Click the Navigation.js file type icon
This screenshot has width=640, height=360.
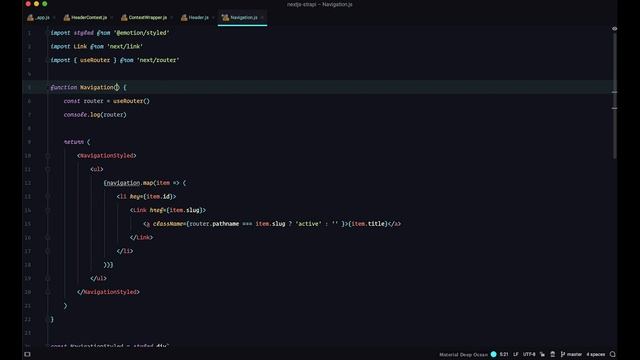[225, 17]
